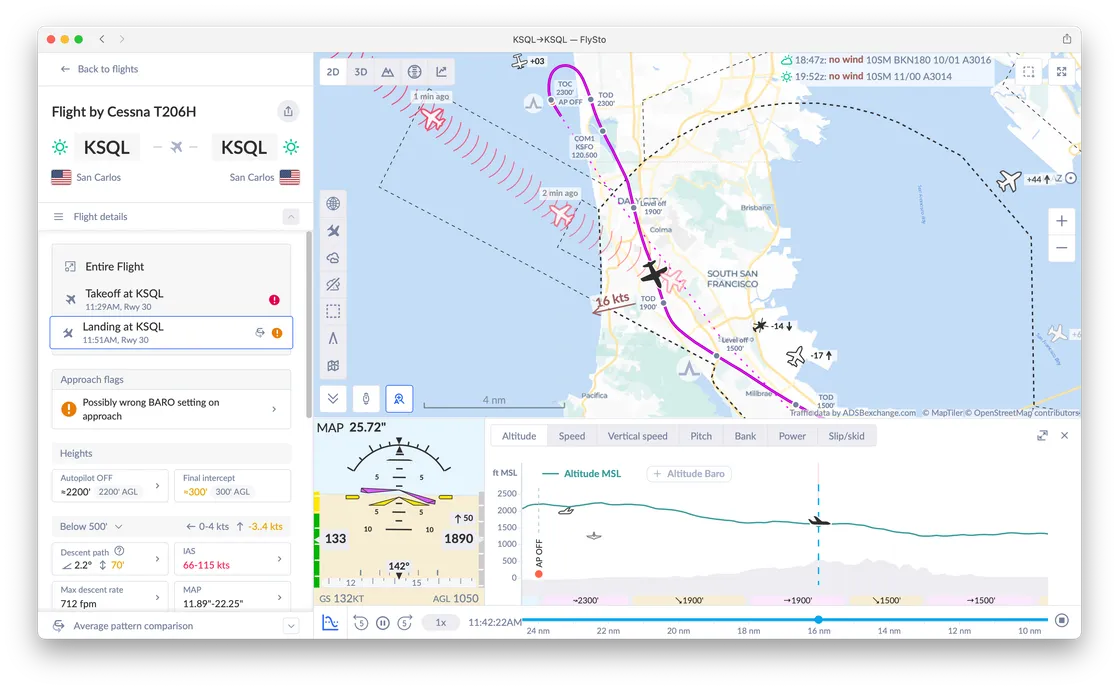Toggle the follow-aircraft tracking button
The width and height of the screenshot is (1120, 690).
pos(399,399)
